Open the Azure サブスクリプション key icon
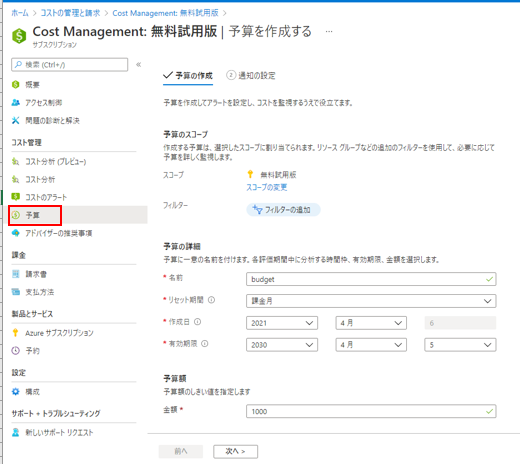This screenshot has height=464, width=520. pos(15,333)
